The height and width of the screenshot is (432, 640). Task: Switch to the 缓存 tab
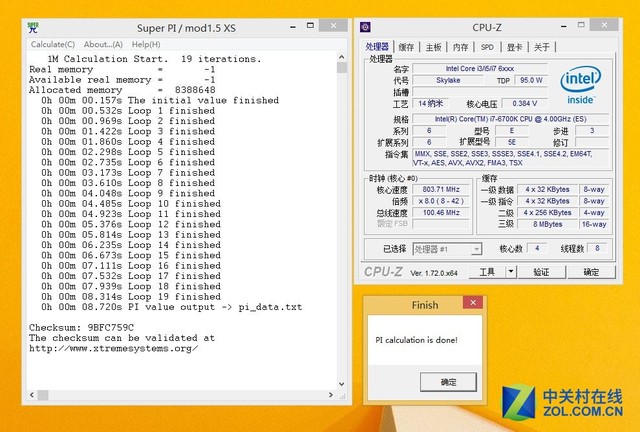click(x=406, y=47)
